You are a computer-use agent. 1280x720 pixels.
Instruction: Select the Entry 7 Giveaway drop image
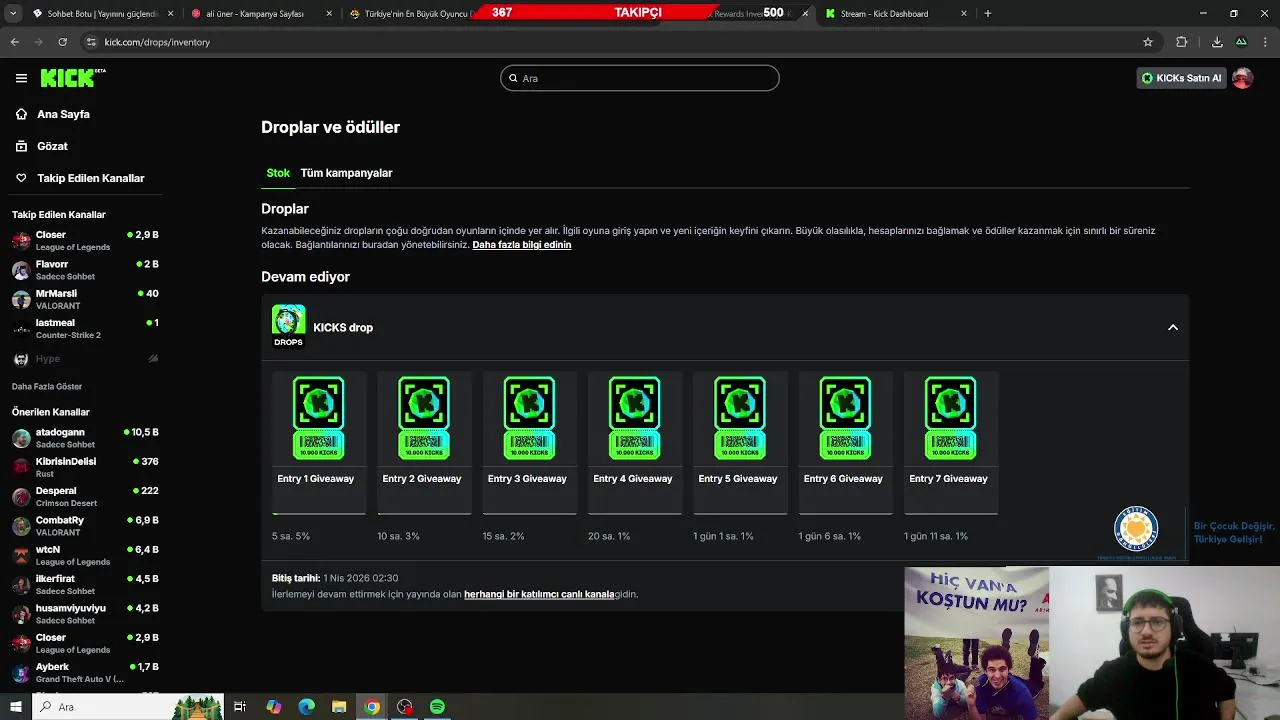pyautogui.click(x=950, y=418)
